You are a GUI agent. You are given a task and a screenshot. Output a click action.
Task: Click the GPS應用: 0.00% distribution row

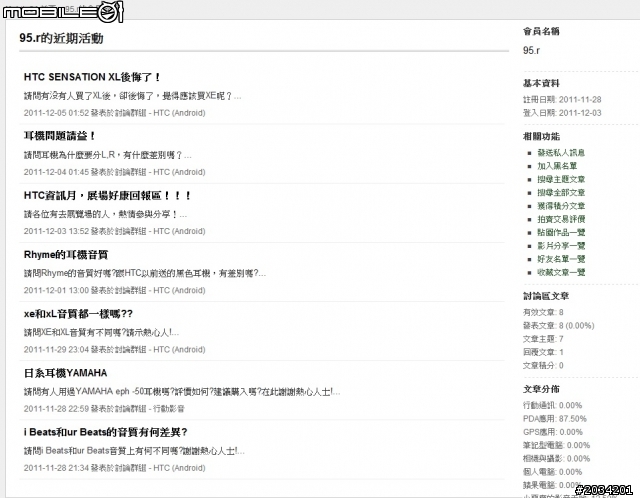553,432
